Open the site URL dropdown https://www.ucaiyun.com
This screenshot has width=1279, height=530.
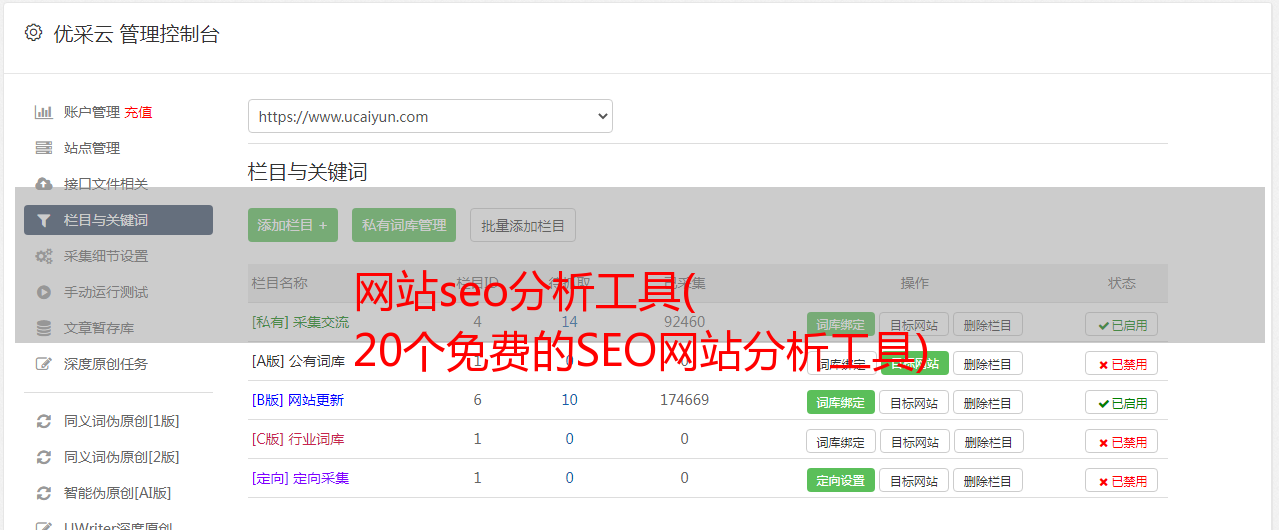[430, 116]
